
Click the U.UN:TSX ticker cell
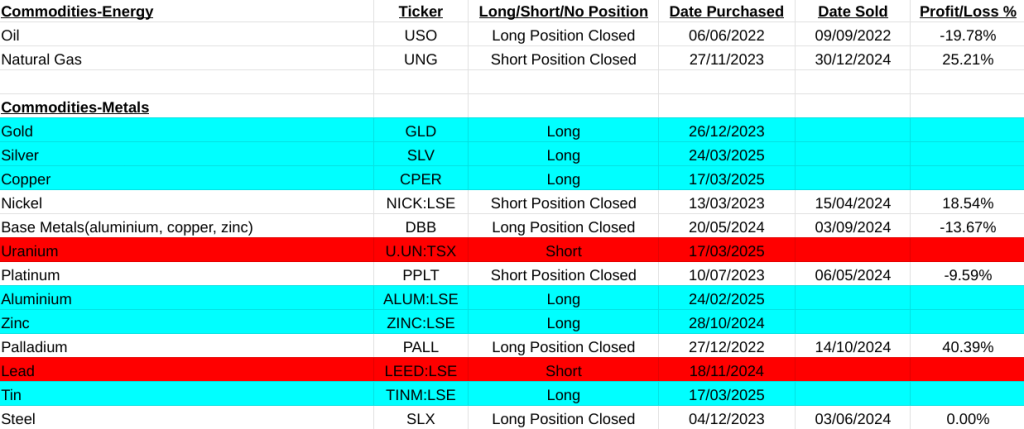420,251
